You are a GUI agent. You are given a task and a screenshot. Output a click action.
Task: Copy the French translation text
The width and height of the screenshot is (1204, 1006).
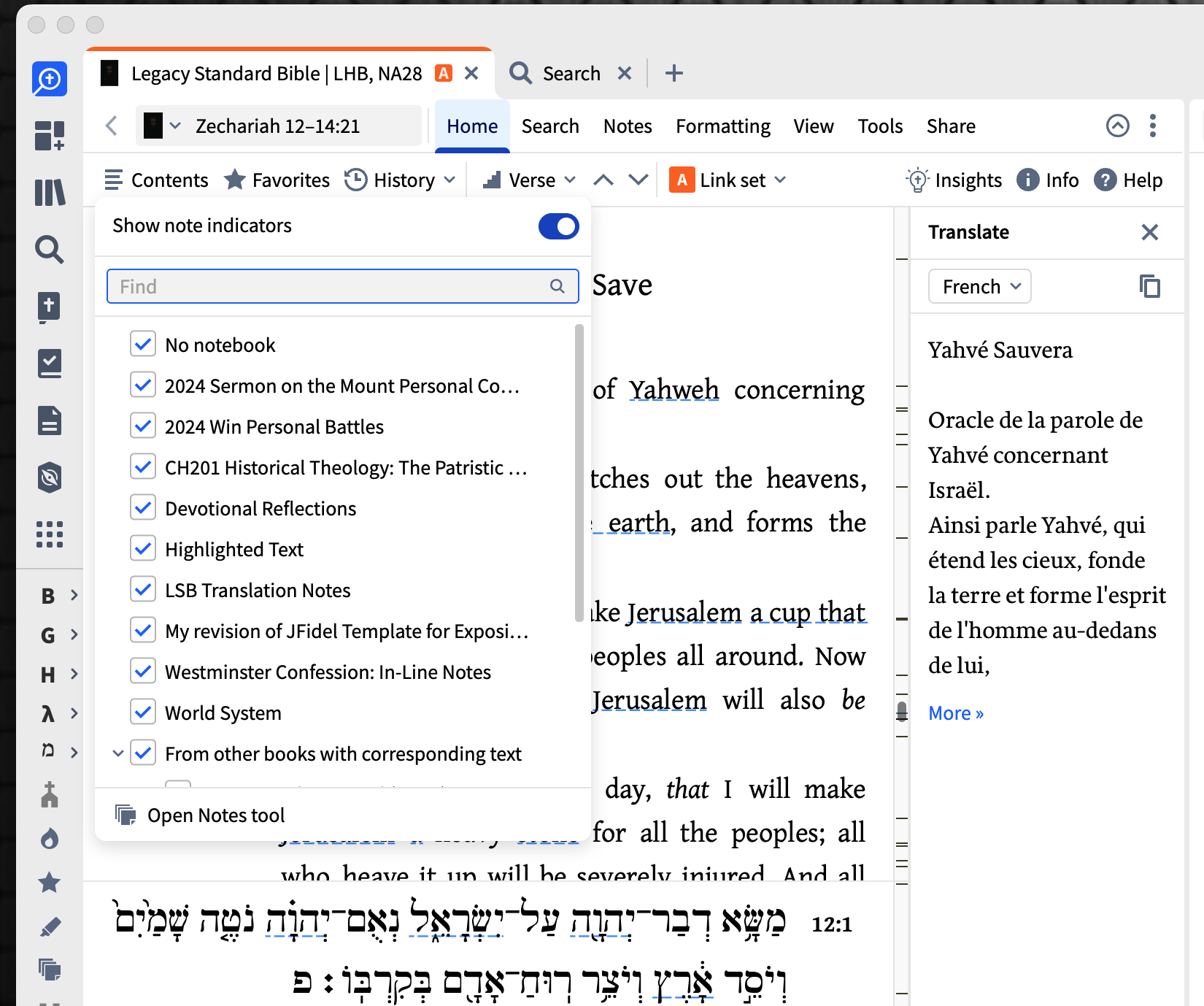pyautogui.click(x=1150, y=286)
